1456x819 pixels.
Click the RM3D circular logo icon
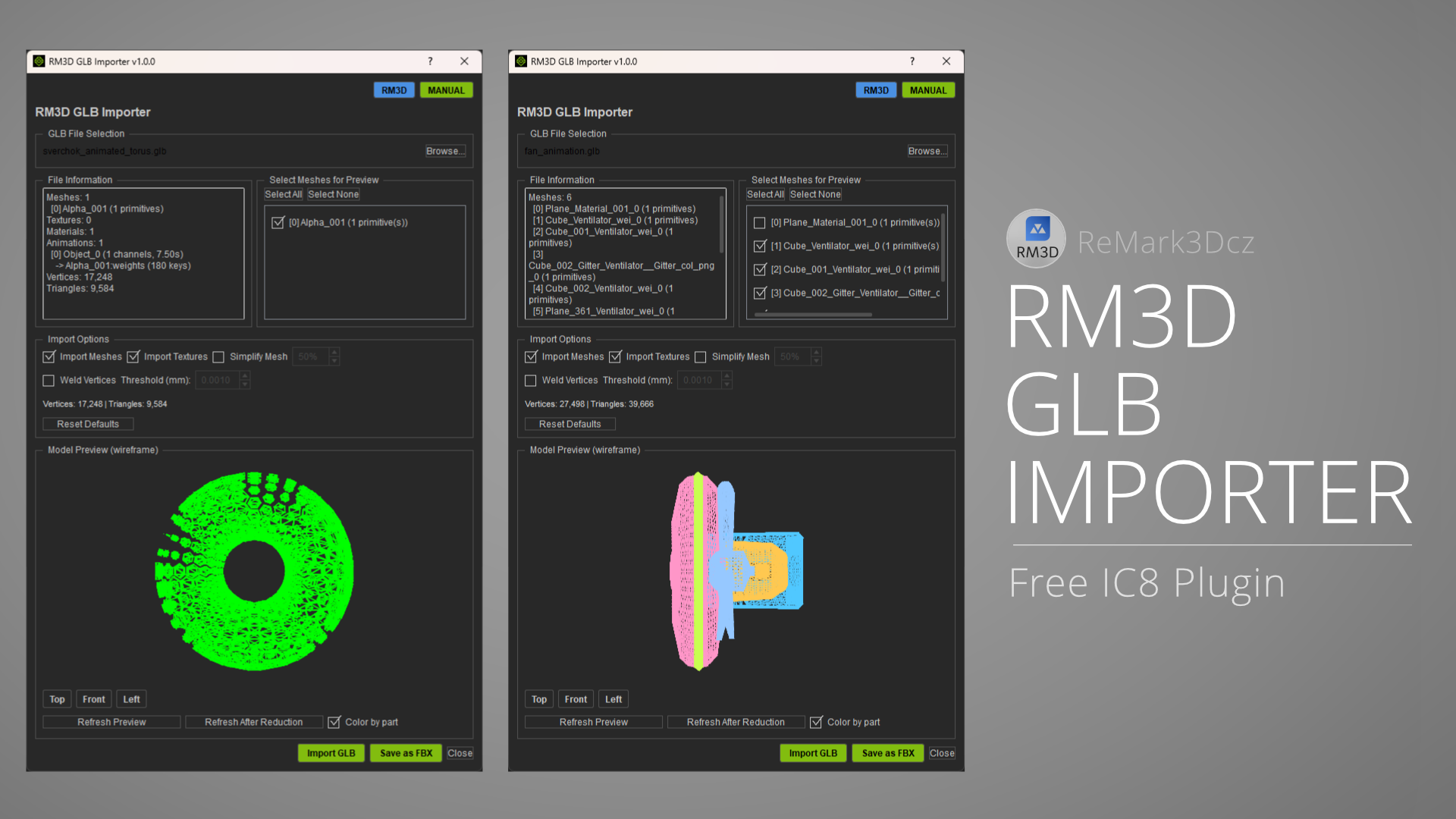pyautogui.click(x=1036, y=239)
